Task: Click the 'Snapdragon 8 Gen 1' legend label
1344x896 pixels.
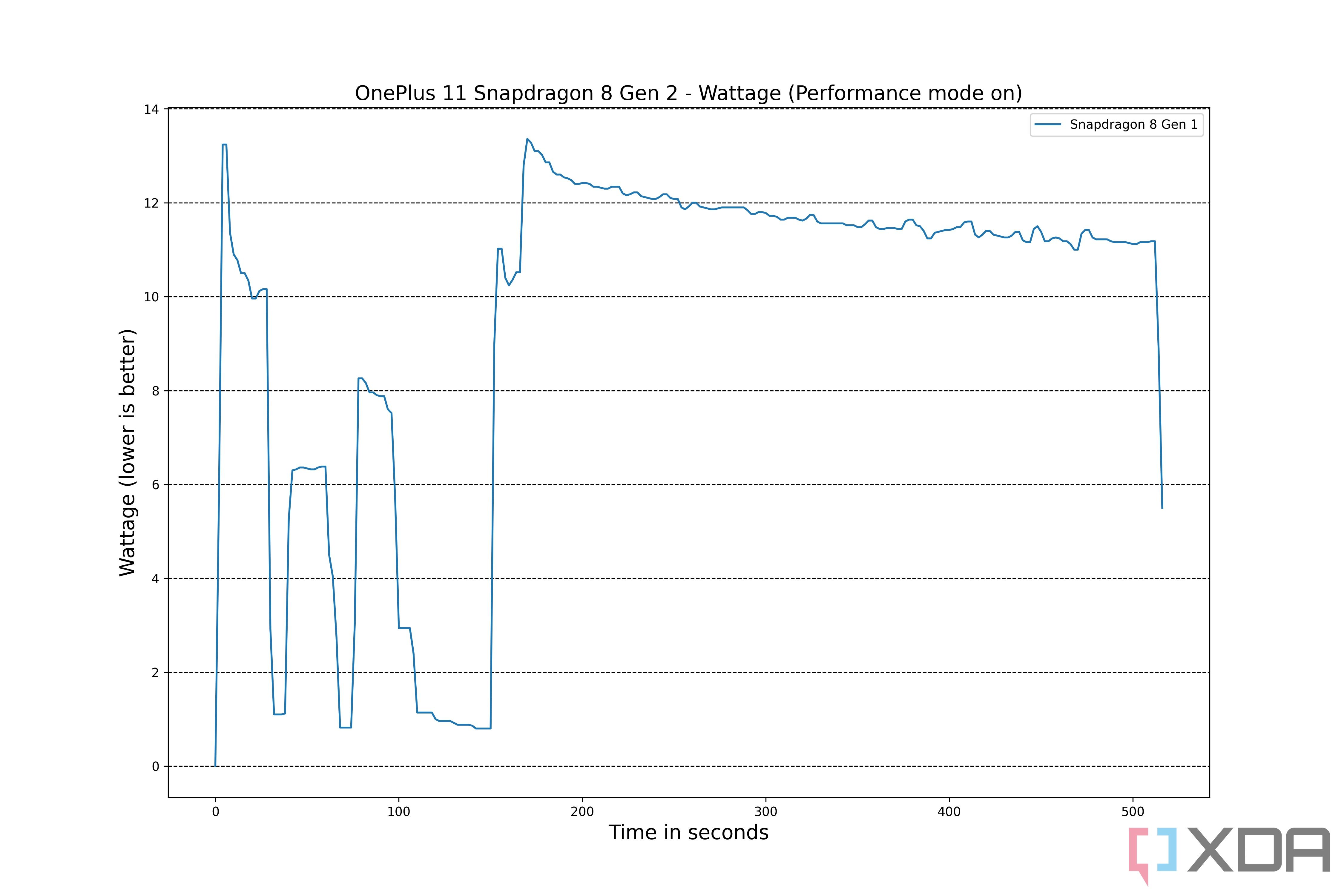Action: [1134, 125]
